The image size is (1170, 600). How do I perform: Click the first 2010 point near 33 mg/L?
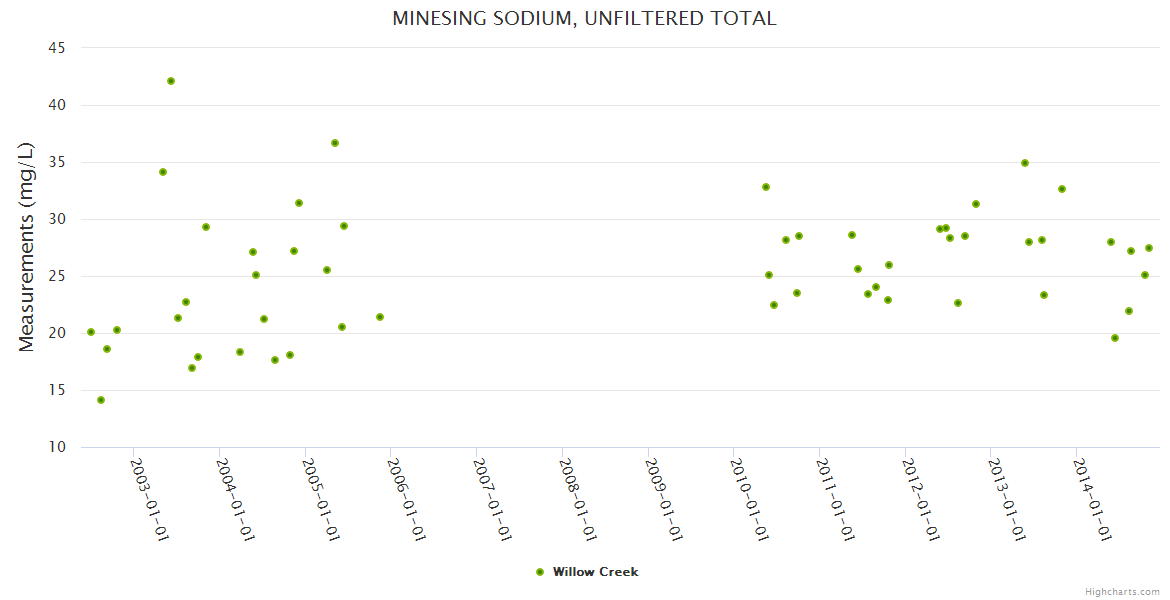click(x=766, y=187)
